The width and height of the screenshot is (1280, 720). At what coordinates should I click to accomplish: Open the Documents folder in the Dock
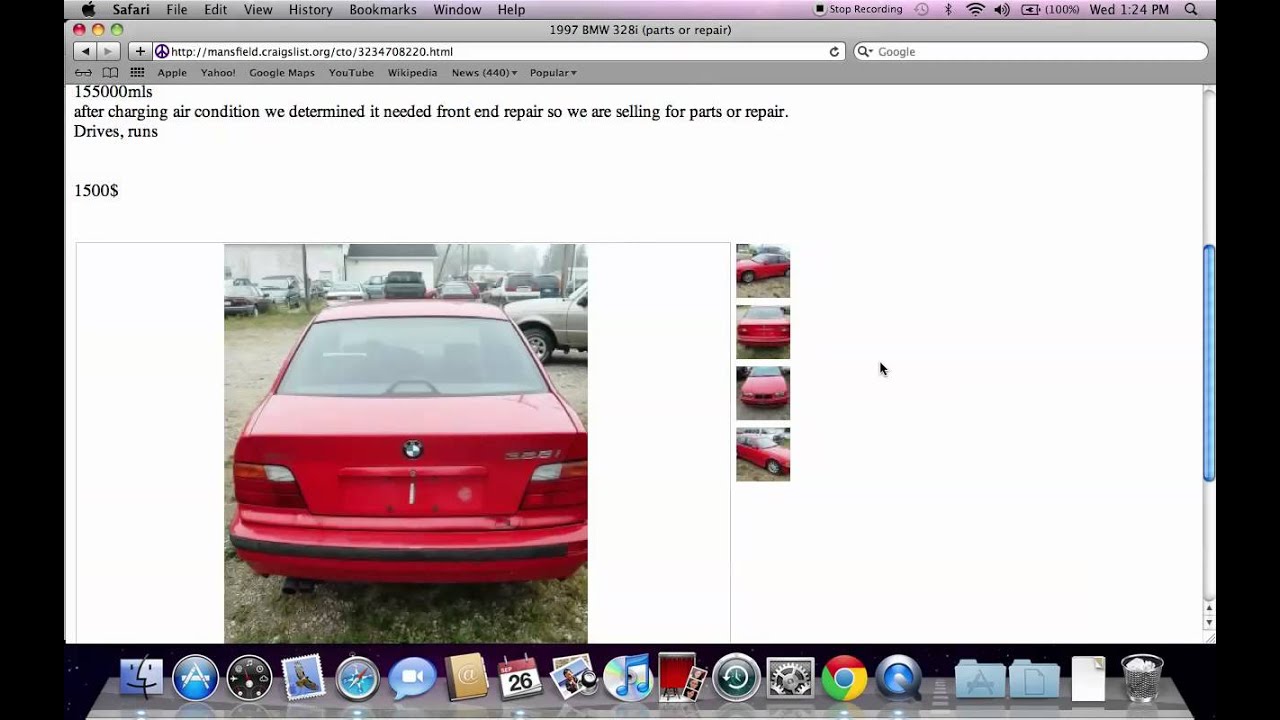[x=1034, y=679]
